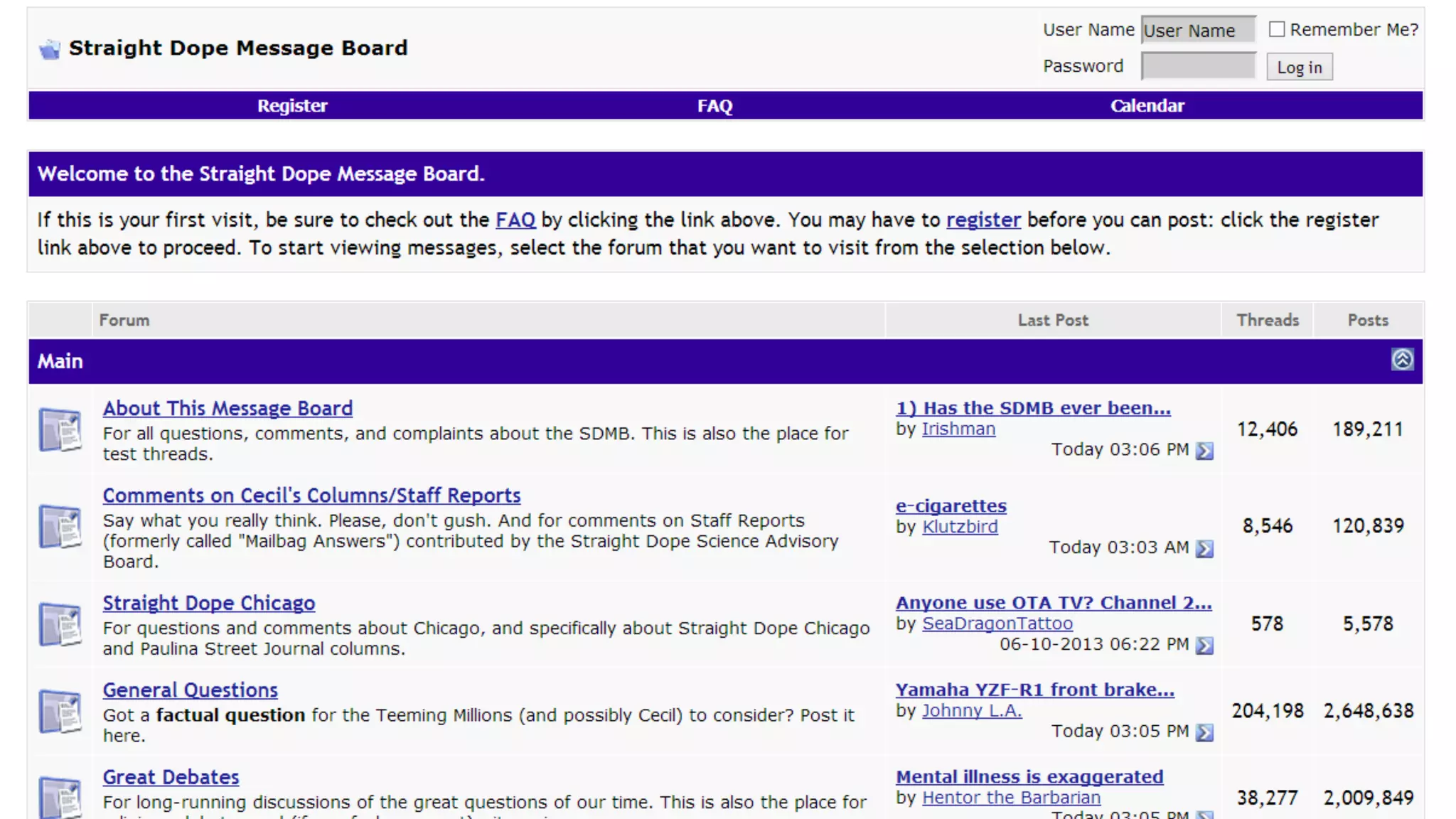Go to last post arrow for Yamaha YZF-R1 thread
1456x819 pixels.
[1204, 732]
